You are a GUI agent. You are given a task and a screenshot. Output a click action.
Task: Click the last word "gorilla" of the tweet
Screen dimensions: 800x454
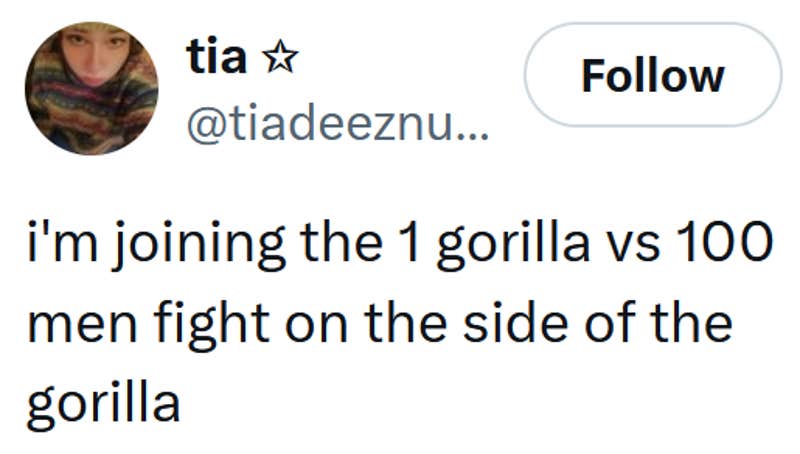click(102, 402)
